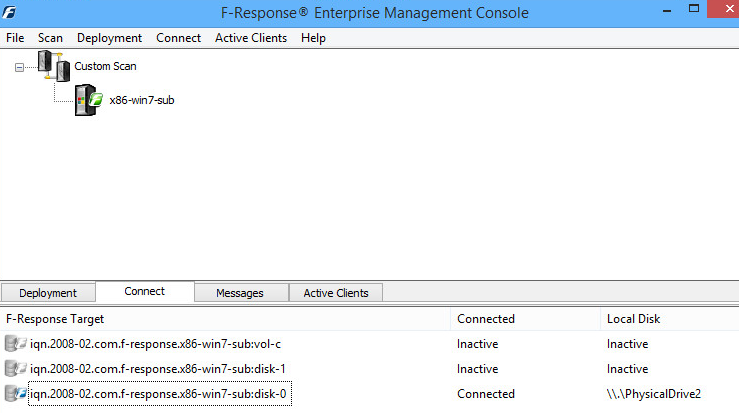Click the x86-win7-sub computer icon
This screenshot has height=413, width=739.
pos(89,100)
